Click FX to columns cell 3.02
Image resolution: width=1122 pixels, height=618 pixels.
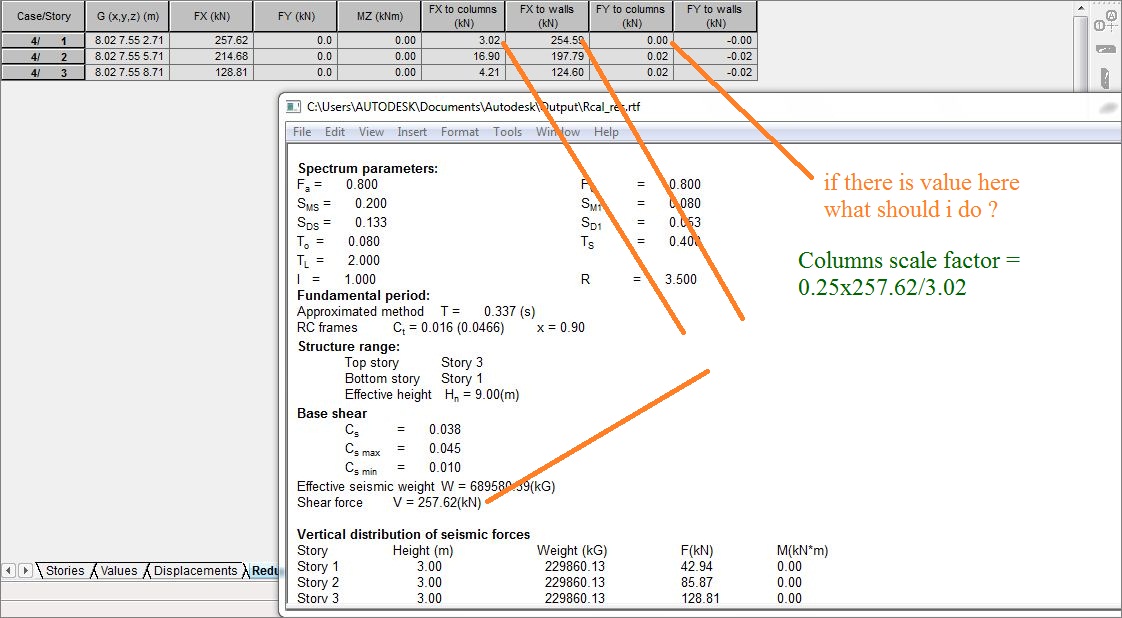point(464,41)
